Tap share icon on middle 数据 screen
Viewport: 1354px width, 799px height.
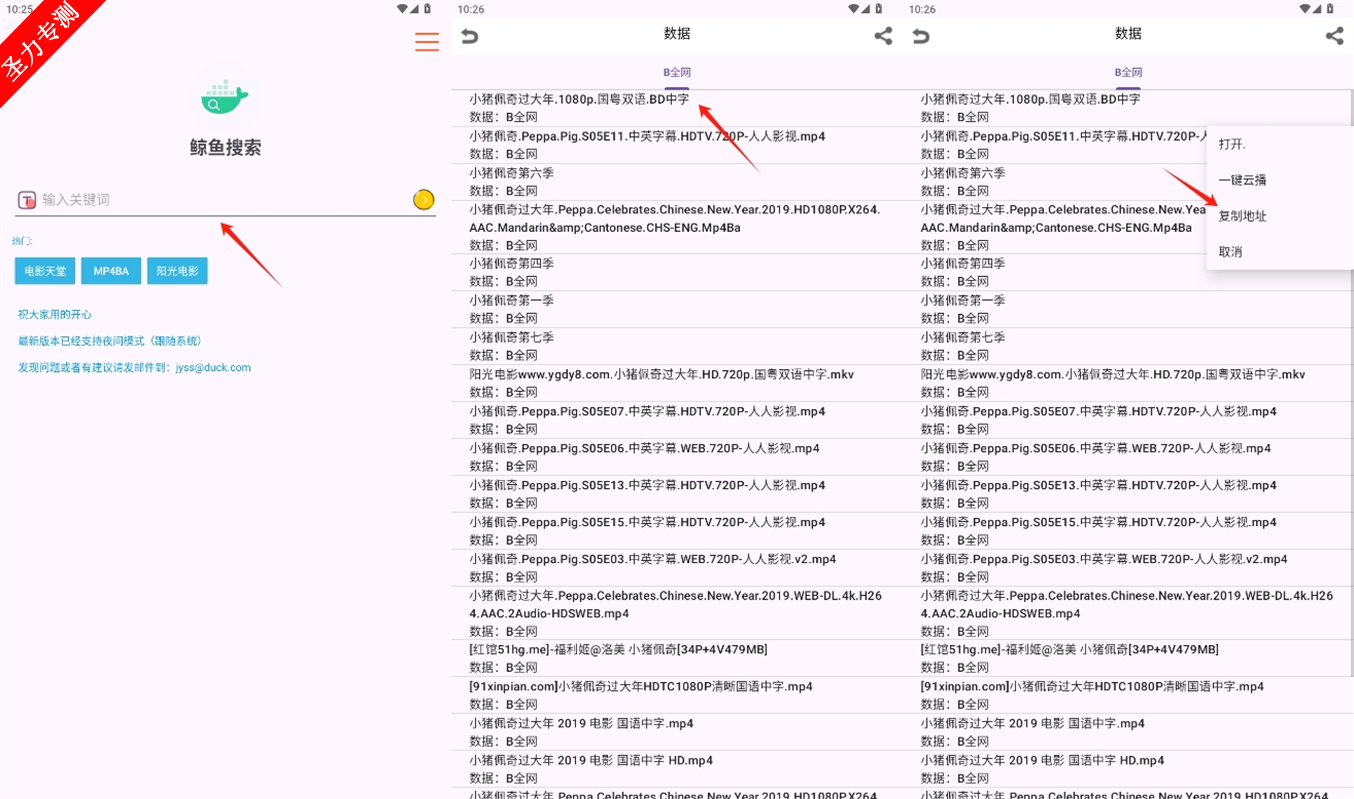point(883,36)
